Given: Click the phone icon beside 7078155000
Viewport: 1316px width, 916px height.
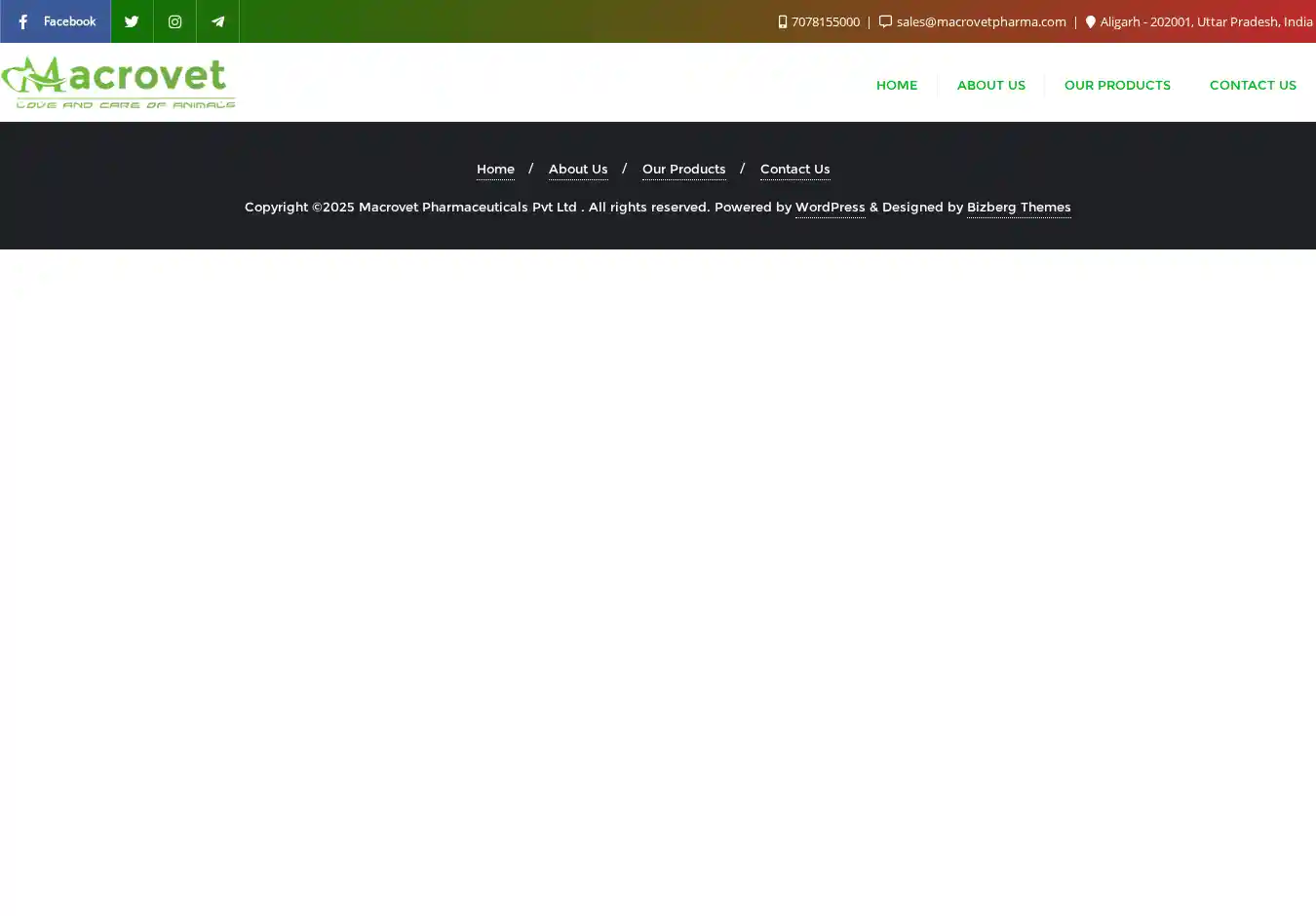Looking at the screenshot, I should [x=782, y=21].
